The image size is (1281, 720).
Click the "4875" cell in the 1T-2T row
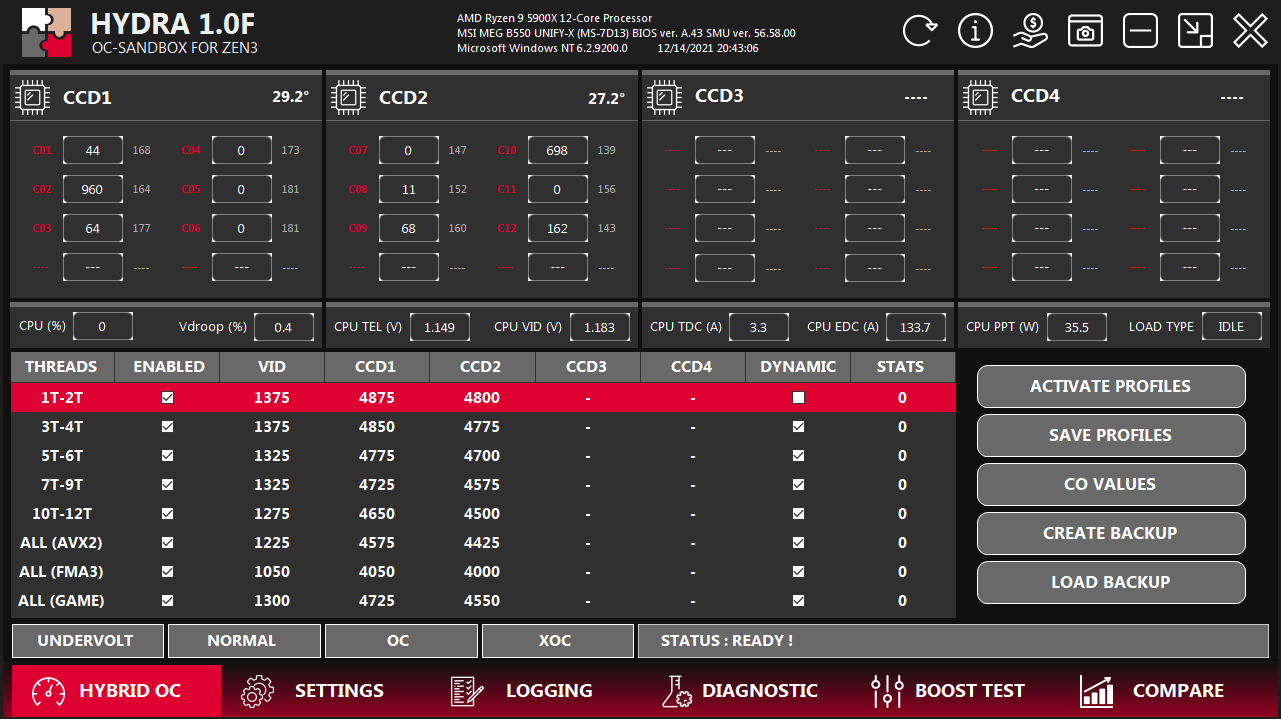click(x=377, y=398)
